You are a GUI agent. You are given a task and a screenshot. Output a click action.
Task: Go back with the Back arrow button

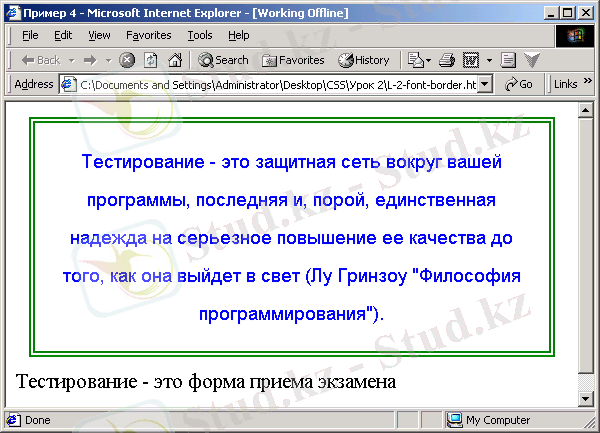(41, 60)
